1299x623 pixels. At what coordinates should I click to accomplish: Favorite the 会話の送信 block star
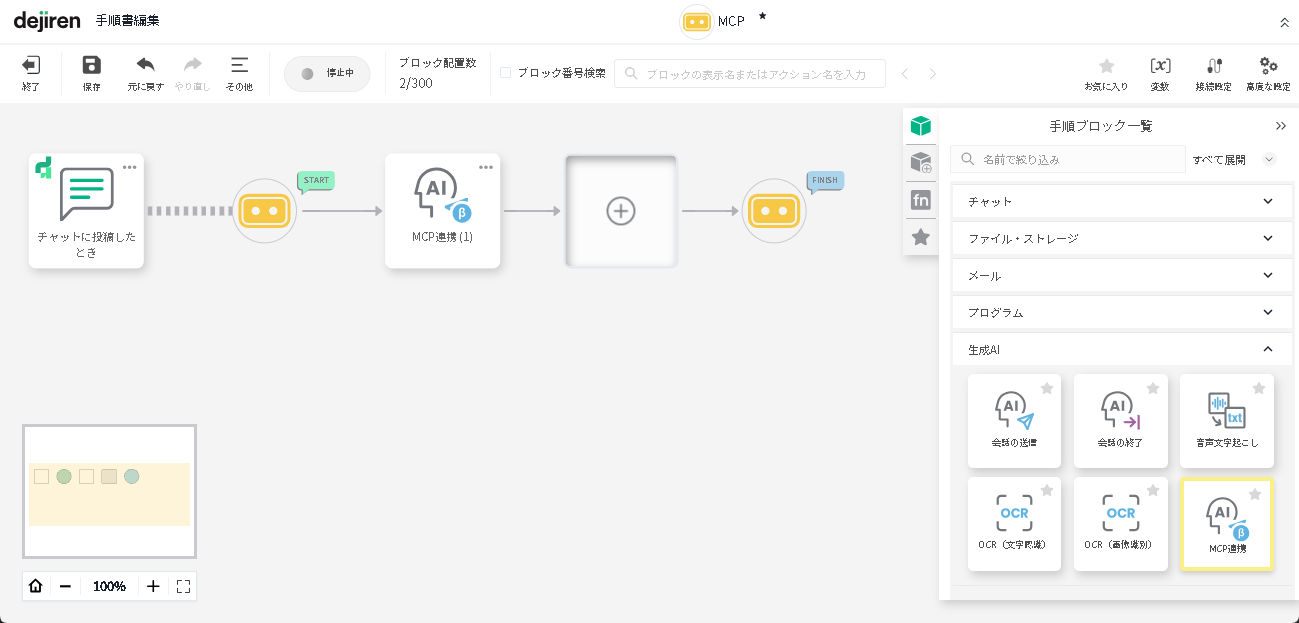pyautogui.click(x=1047, y=388)
